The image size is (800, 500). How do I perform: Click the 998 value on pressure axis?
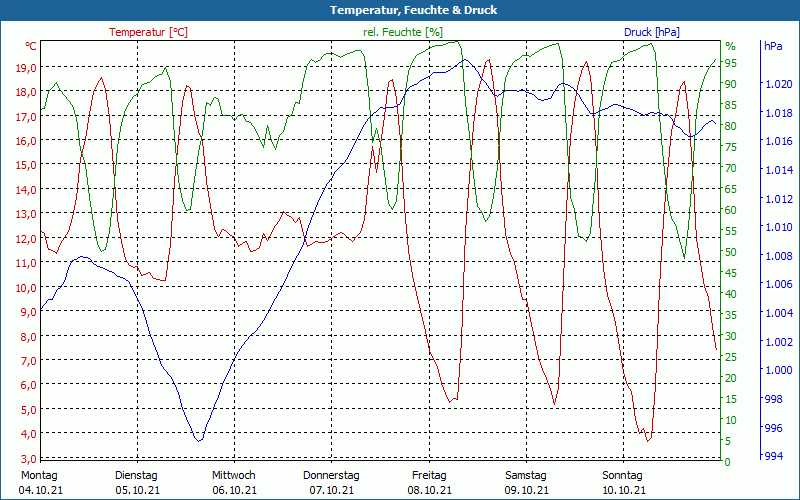(774, 399)
